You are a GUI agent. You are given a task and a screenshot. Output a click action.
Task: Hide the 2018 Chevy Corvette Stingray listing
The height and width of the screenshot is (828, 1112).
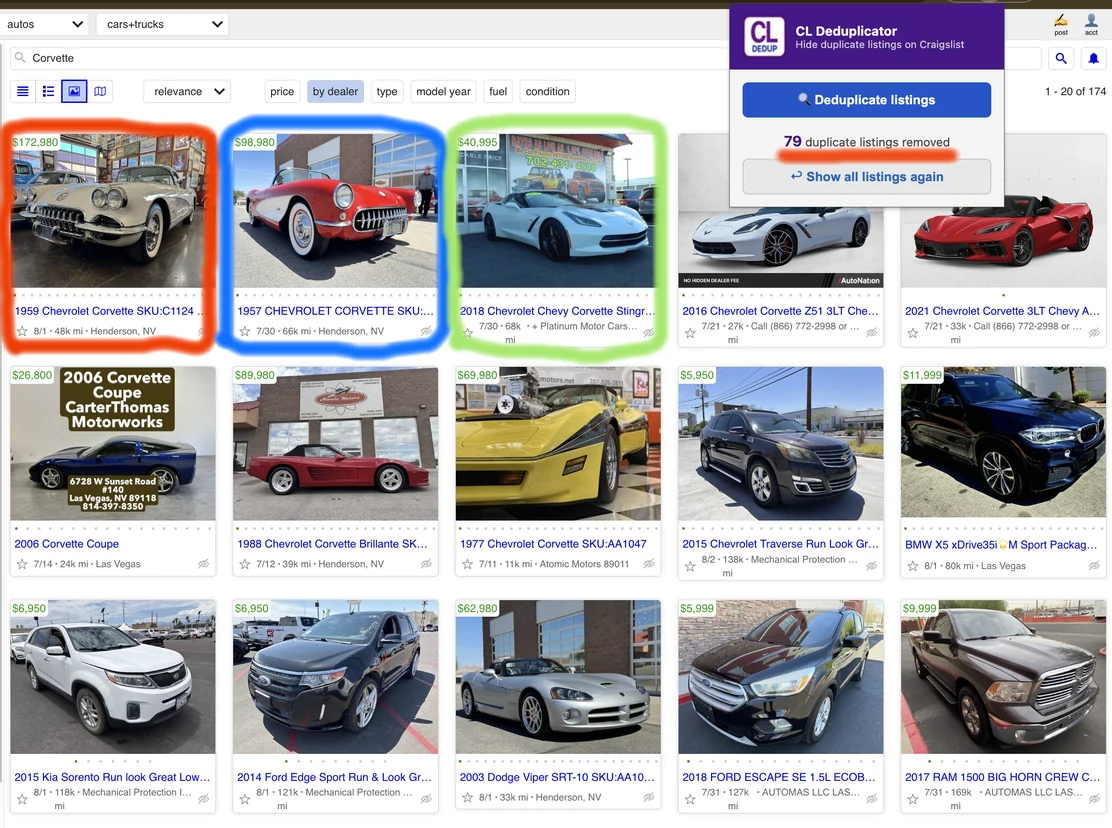tap(649, 332)
